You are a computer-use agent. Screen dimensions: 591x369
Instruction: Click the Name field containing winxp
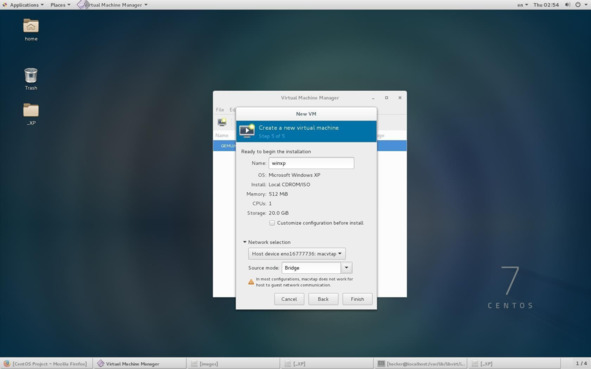[x=311, y=163]
